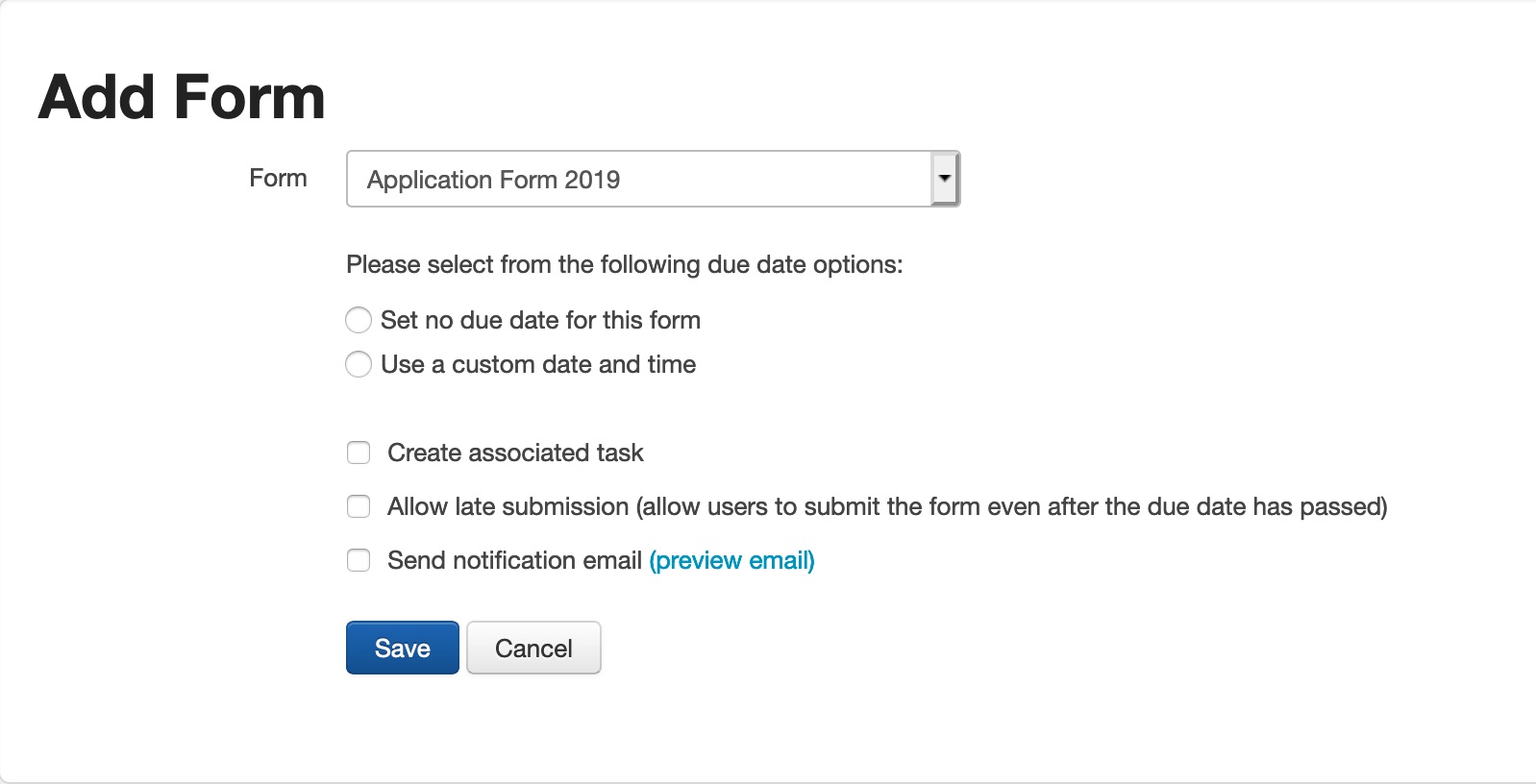This screenshot has height=784, width=1536.
Task: Click the "Use a custom date and time" text
Action: (538, 364)
